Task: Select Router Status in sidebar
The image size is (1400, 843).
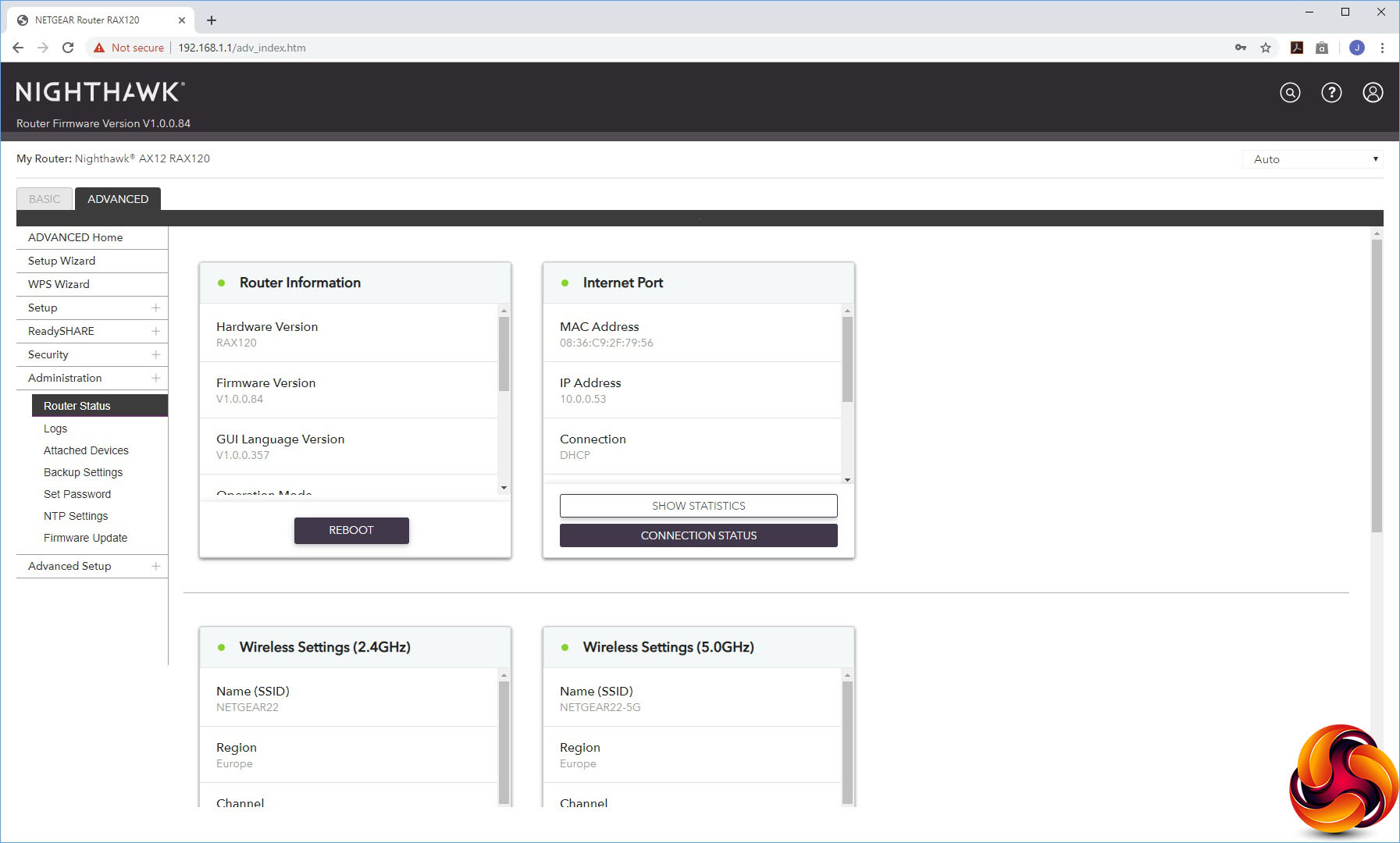Action: 100,406
